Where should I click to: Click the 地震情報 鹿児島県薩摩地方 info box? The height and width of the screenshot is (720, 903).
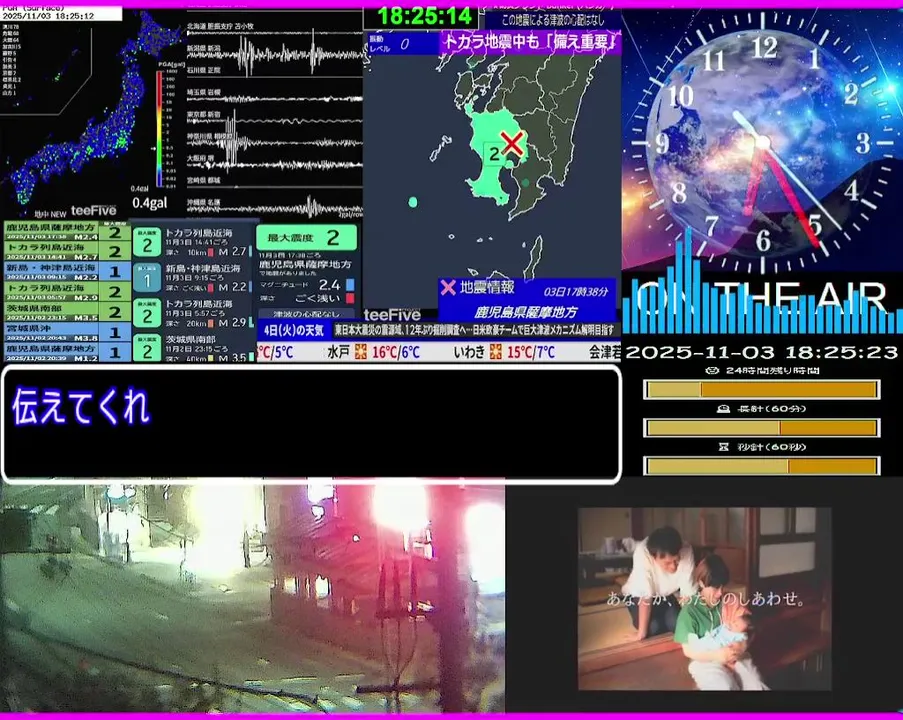click(x=527, y=300)
